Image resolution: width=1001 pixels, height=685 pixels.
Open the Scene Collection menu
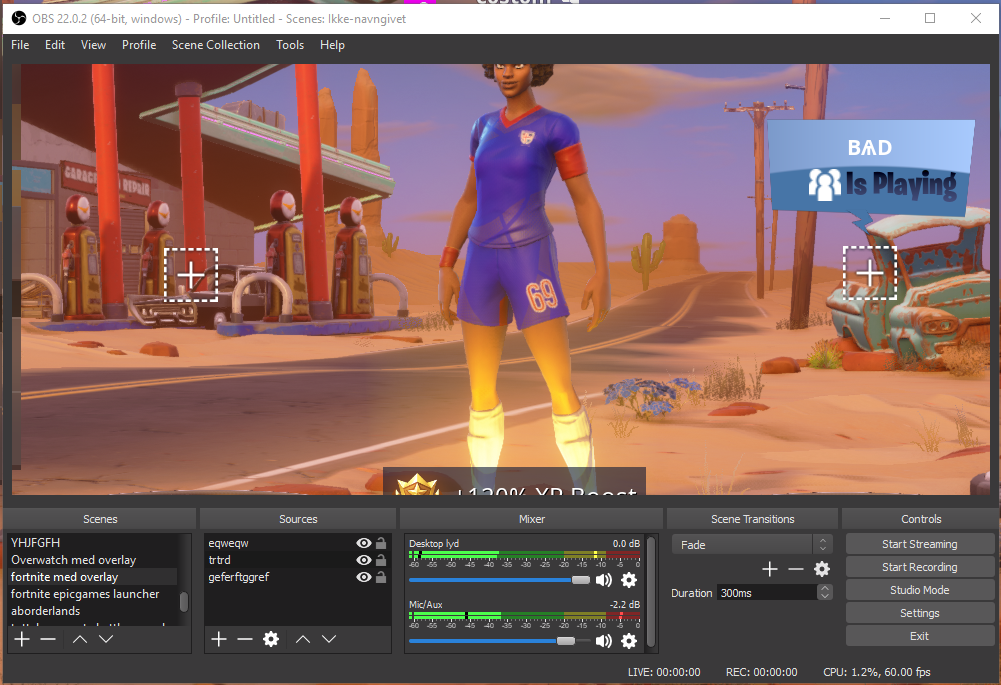[x=215, y=45]
